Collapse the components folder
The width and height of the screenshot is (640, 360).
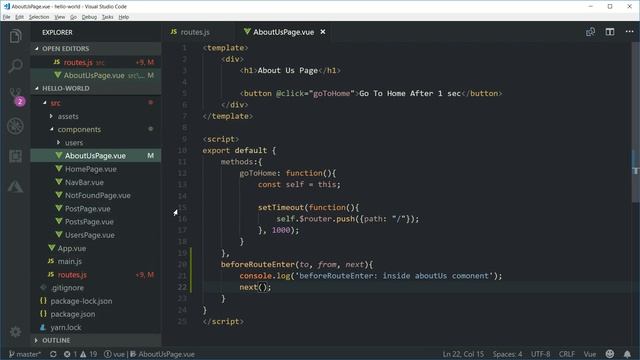pos(97,129)
